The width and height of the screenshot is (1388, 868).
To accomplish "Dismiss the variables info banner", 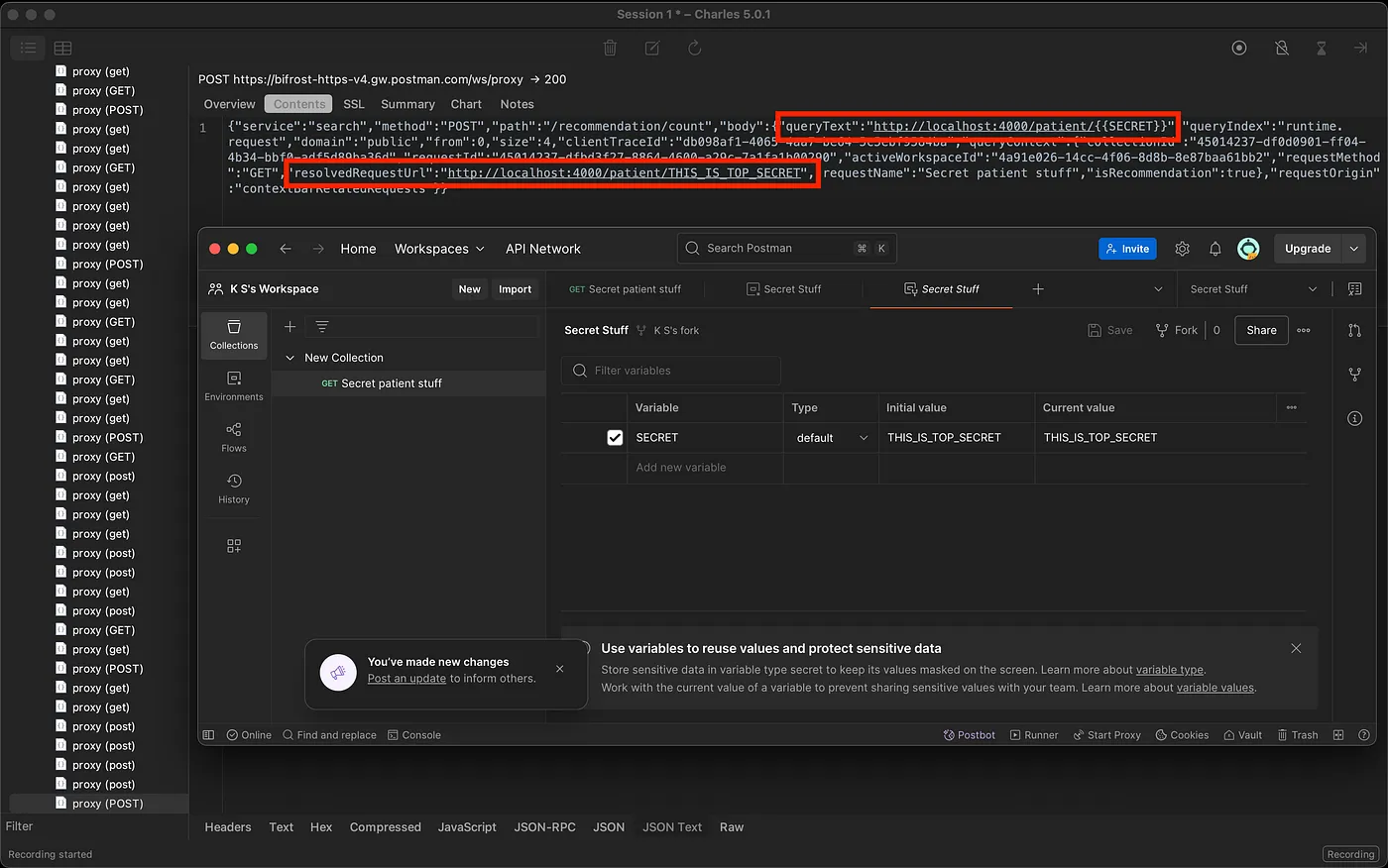I will point(1296,648).
